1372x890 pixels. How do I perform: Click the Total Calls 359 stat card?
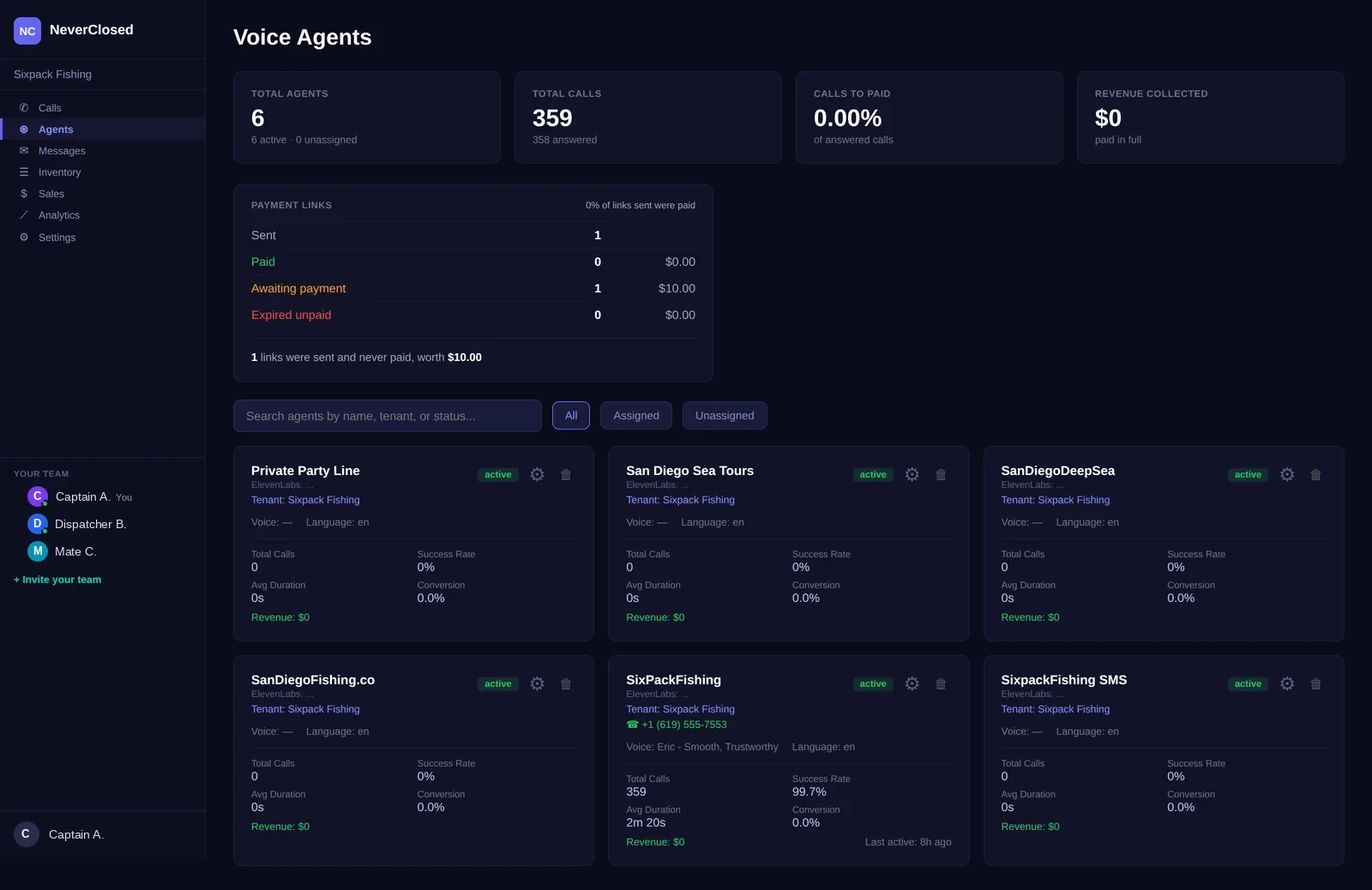[x=648, y=117]
